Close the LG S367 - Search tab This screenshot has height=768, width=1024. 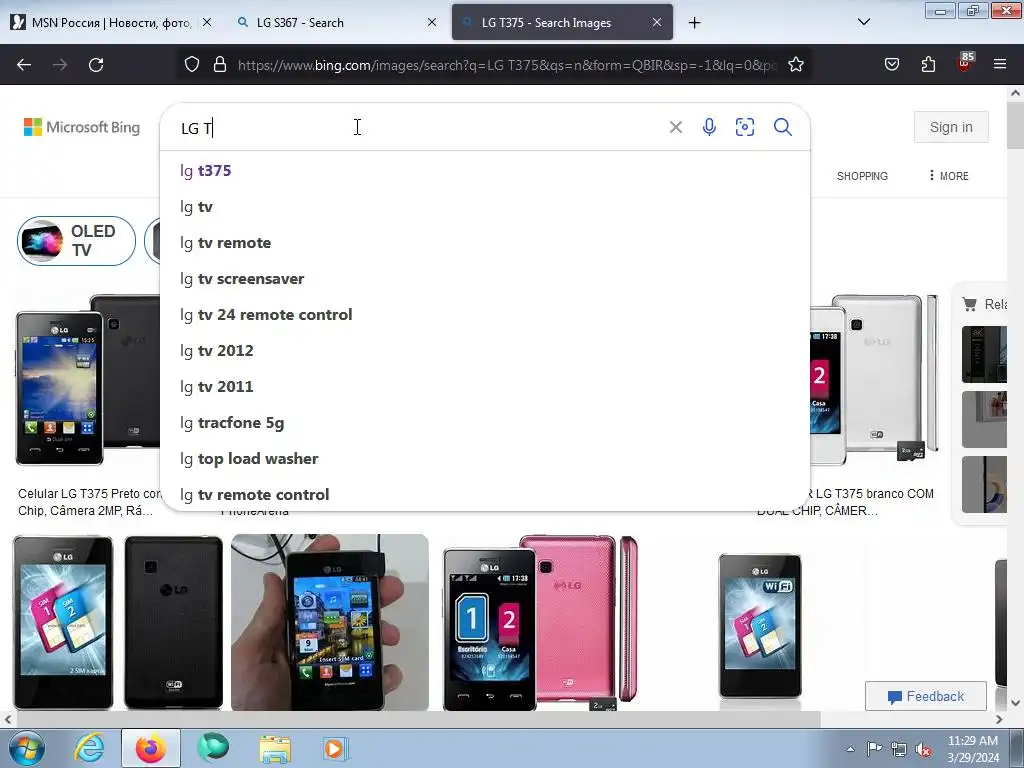(432, 22)
